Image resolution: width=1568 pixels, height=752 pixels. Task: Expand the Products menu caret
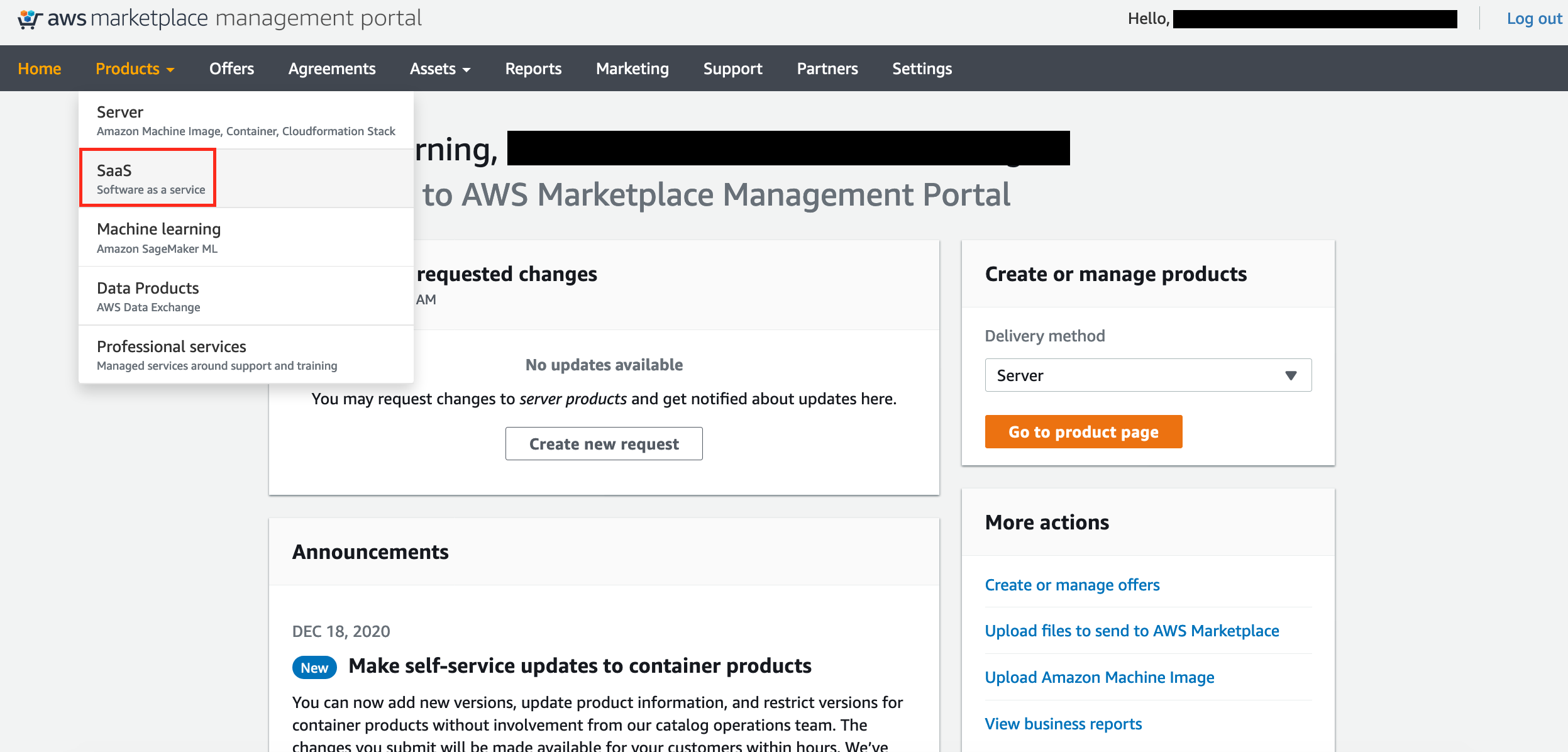(170, 70)
